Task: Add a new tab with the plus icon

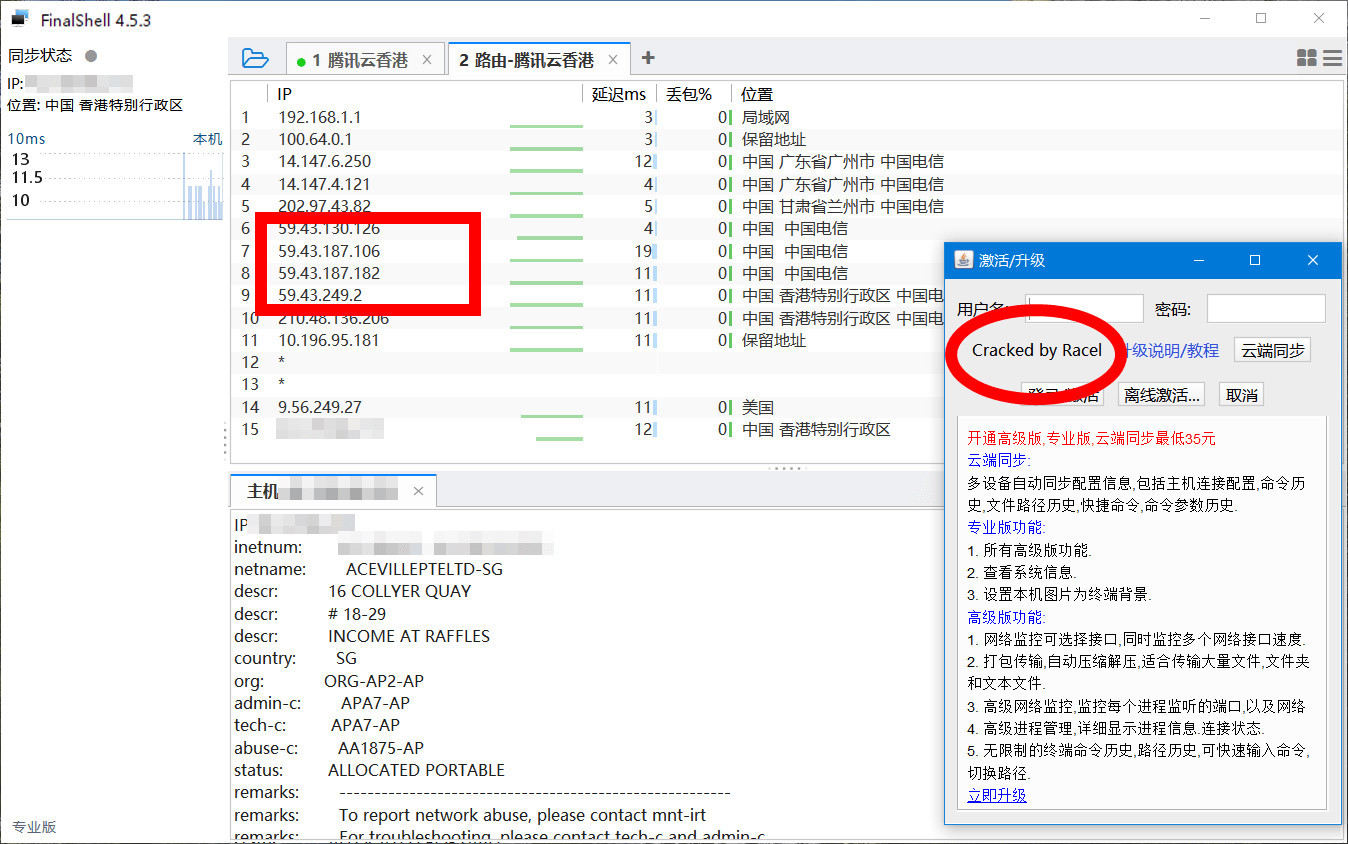Action: pos(648,58)
